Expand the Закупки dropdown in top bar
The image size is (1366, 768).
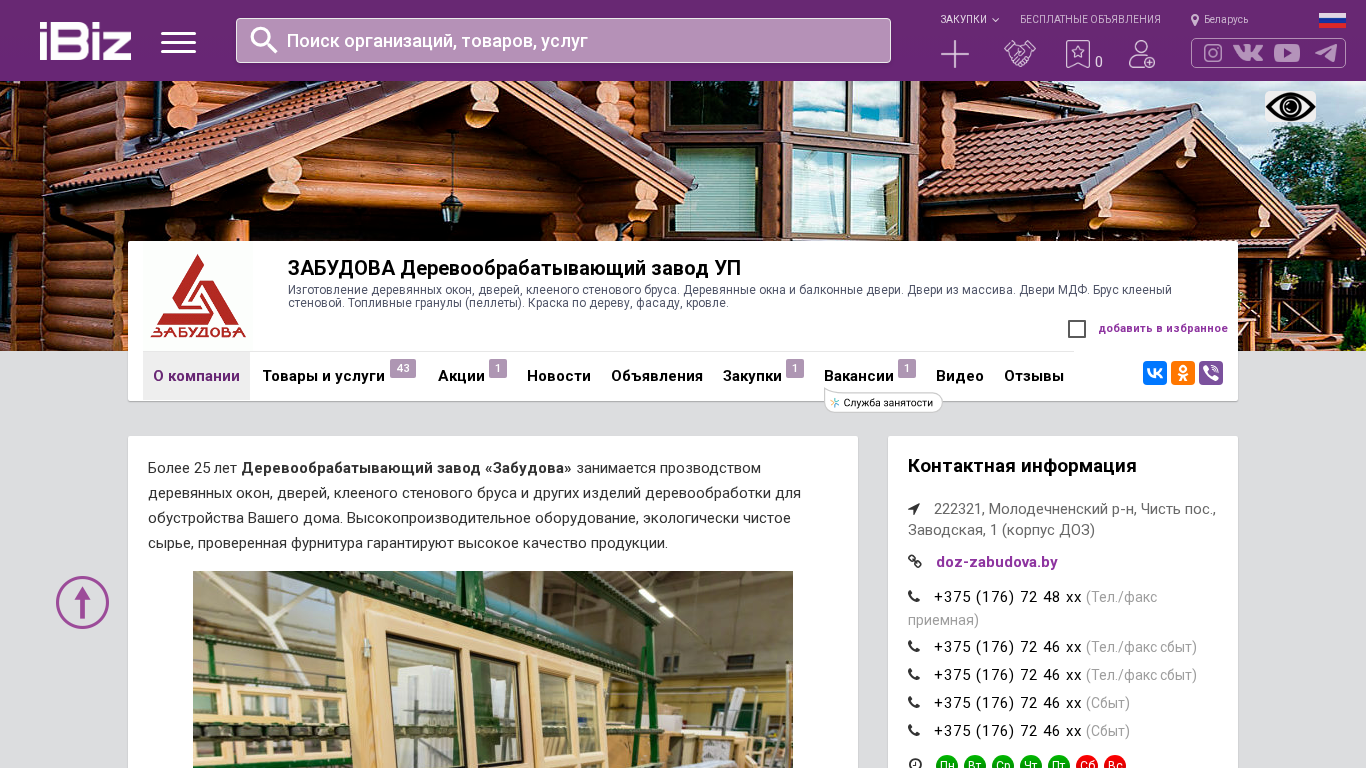pos(969,19)
